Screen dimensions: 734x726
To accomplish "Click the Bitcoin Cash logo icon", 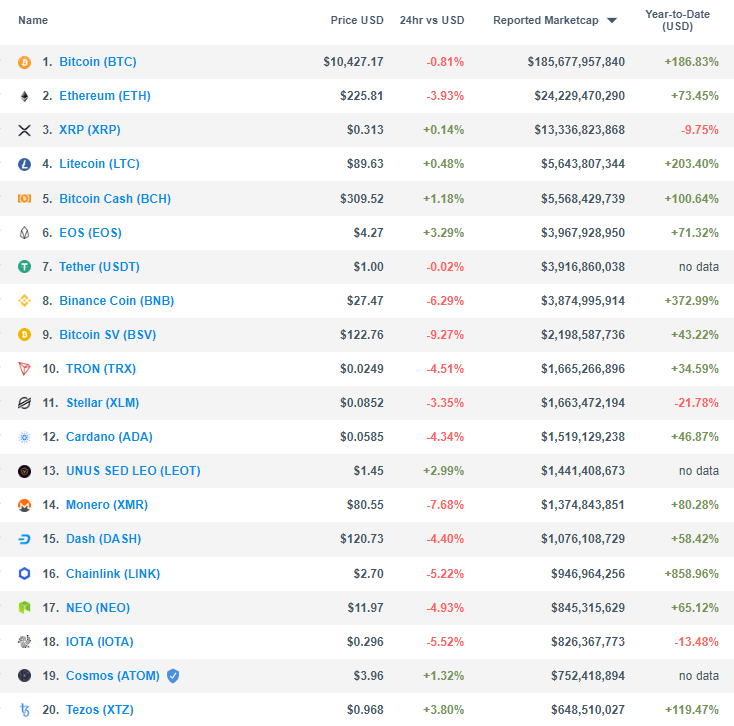I will click(x=24, y=199).
